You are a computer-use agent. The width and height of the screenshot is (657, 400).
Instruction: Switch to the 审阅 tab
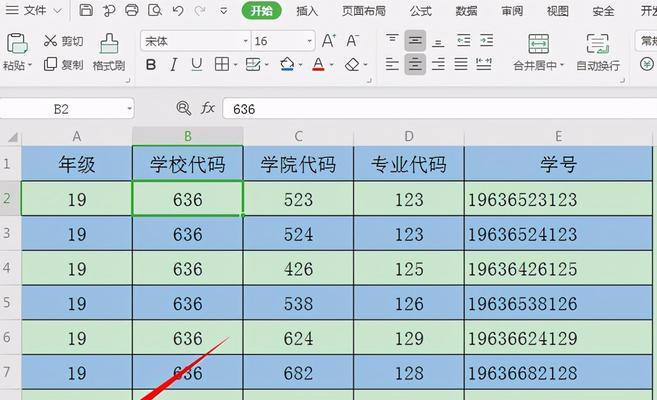point(512,10)
